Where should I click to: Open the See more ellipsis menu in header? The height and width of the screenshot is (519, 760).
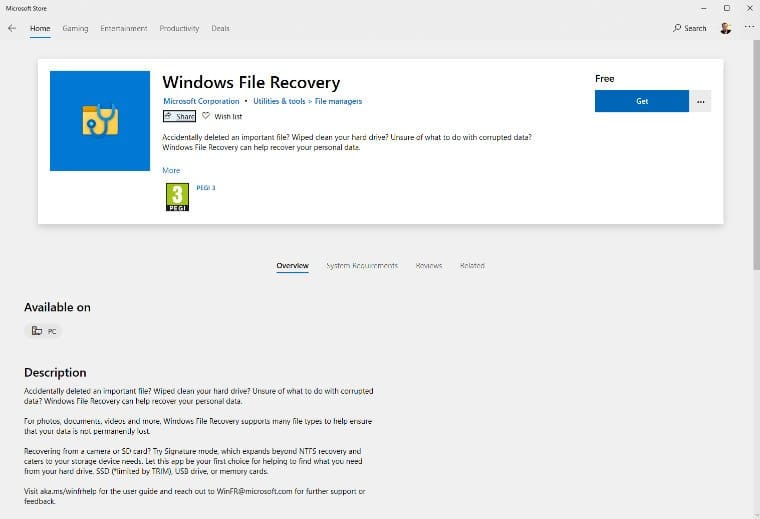749,28
